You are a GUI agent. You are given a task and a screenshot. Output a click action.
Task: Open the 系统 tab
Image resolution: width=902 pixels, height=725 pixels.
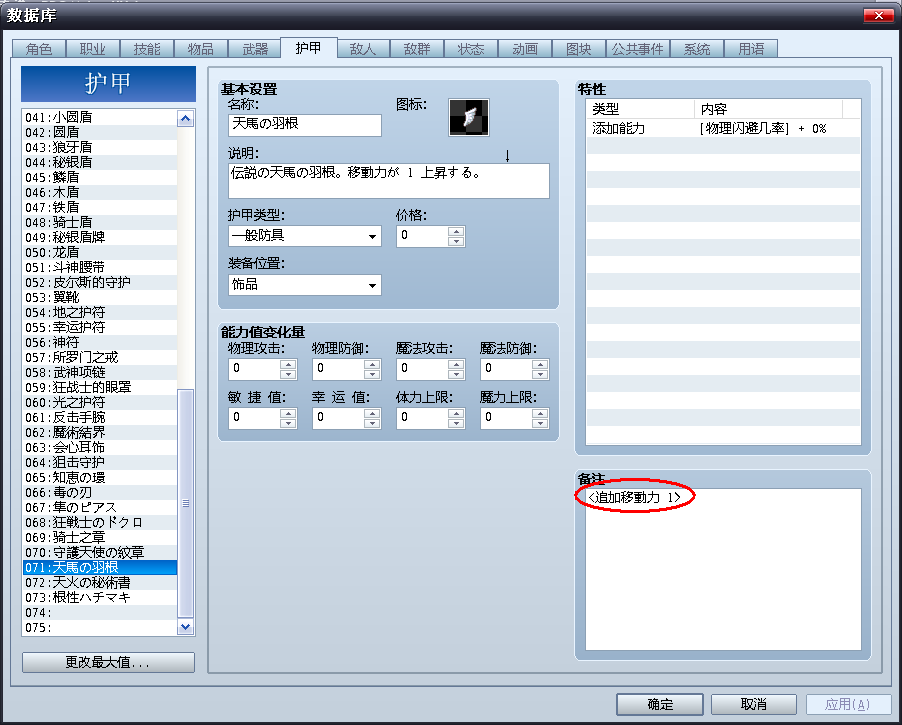tap(697, 49)
